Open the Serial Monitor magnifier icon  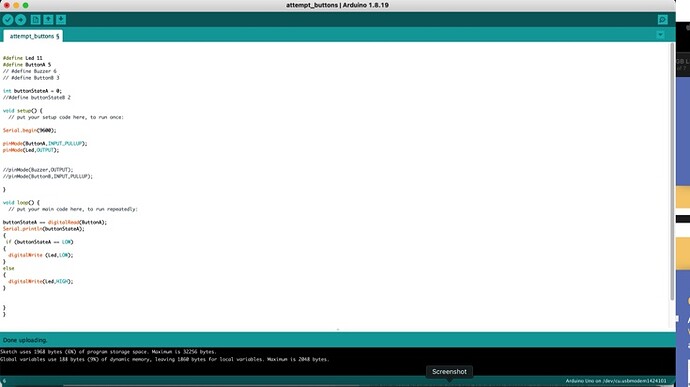click(662, 20)
